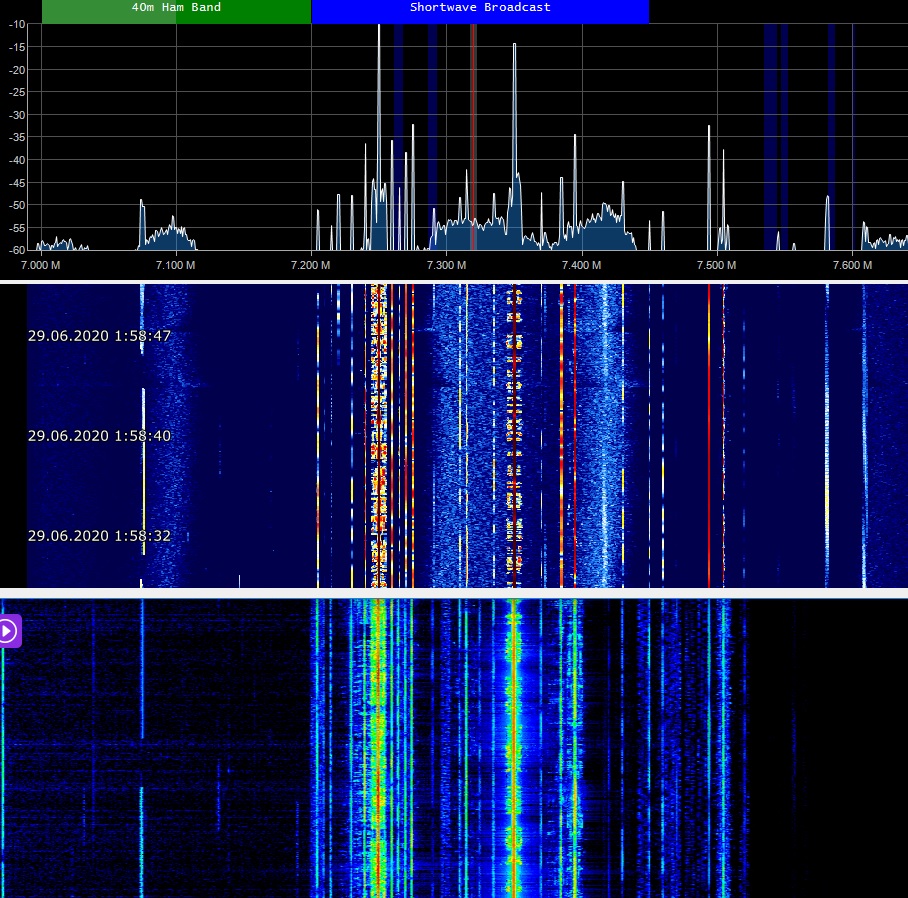Click the 29.06.2020 1:58:32 timestamp

point(99,536)
